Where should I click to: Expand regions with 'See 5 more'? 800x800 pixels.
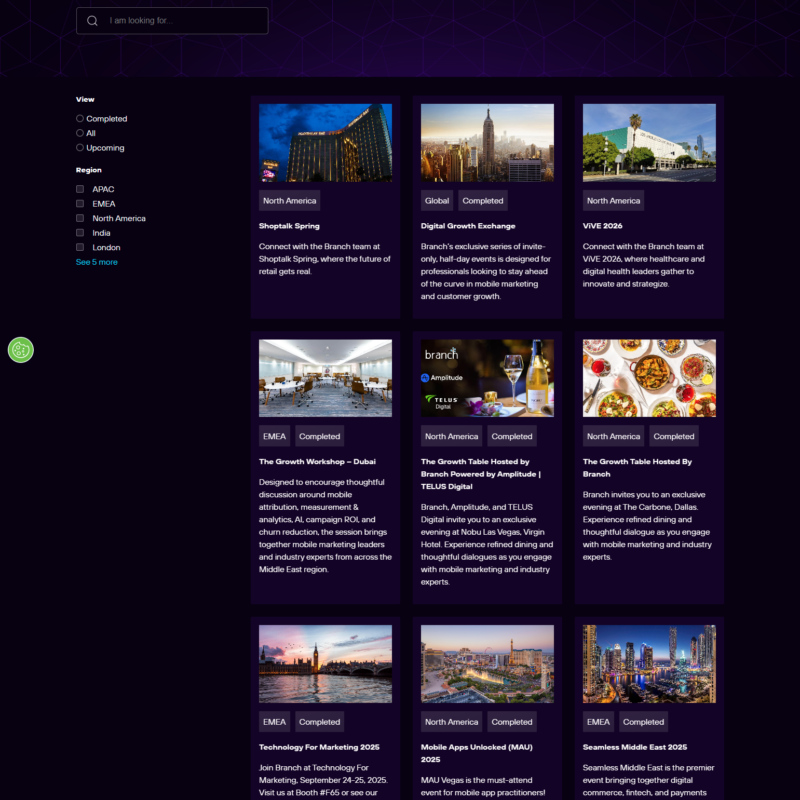(96, 262)
